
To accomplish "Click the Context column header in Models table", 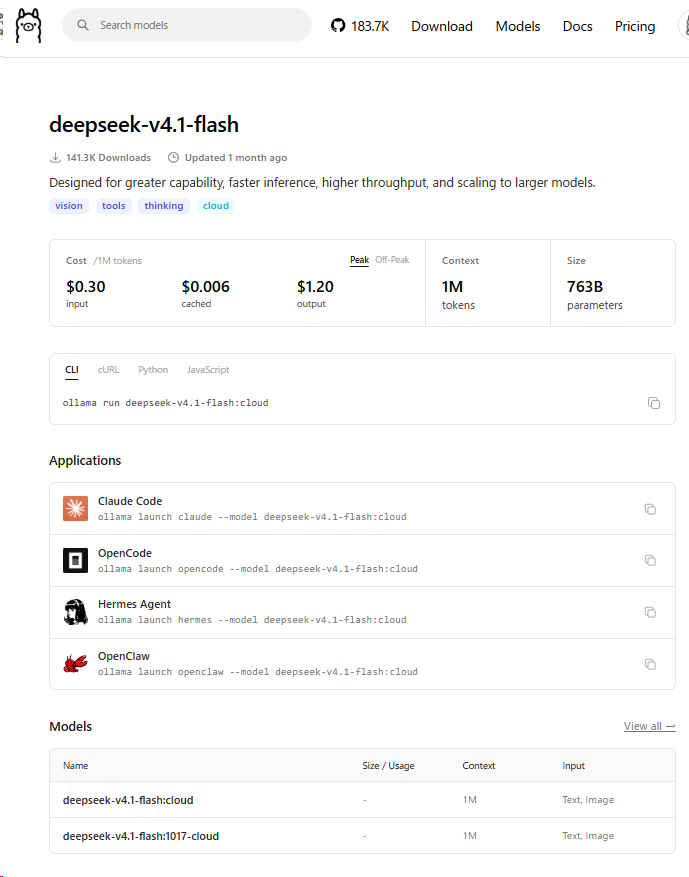I will [x=479, y=766].
